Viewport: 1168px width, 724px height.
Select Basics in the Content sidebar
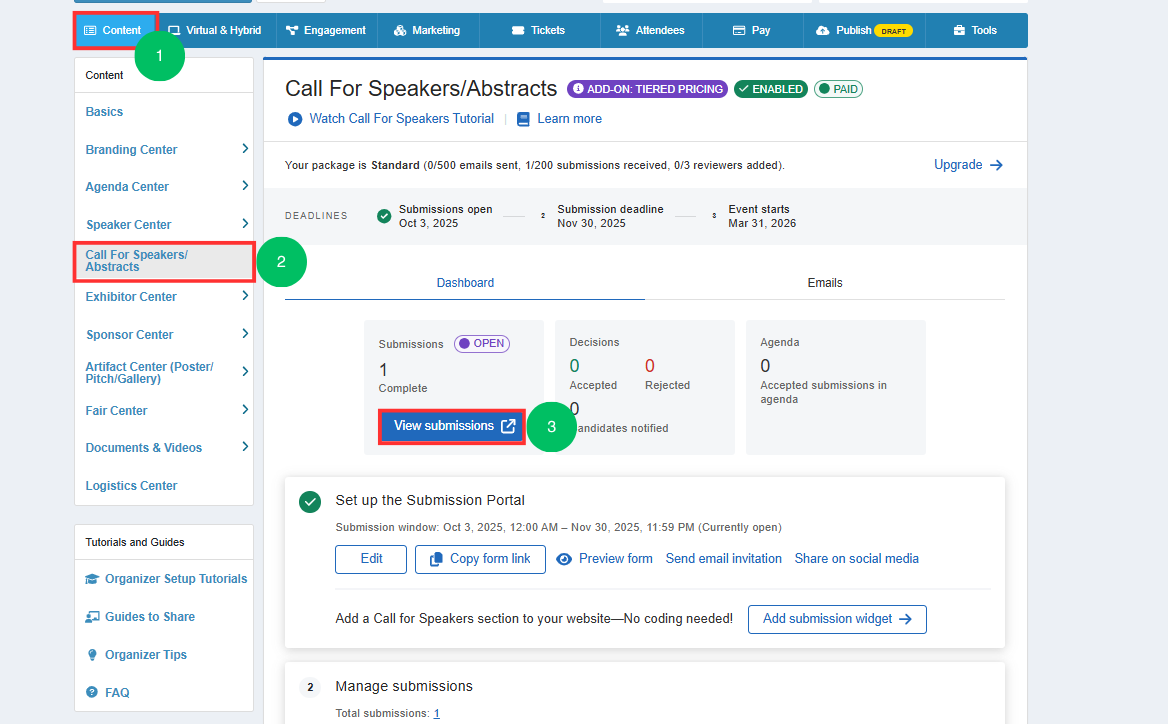[x=105, y=112]
